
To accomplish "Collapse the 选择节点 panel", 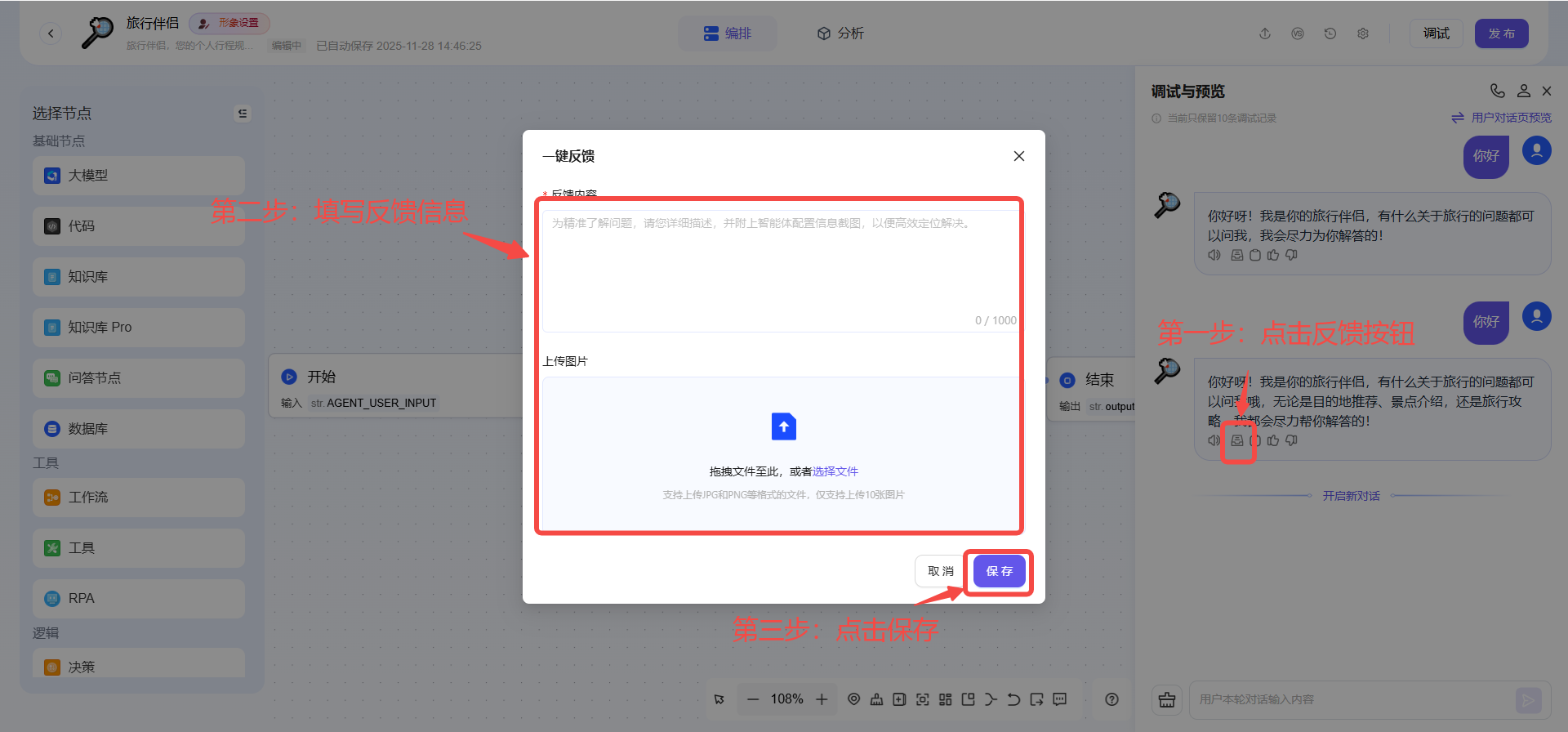I will (x=243, y=114).
